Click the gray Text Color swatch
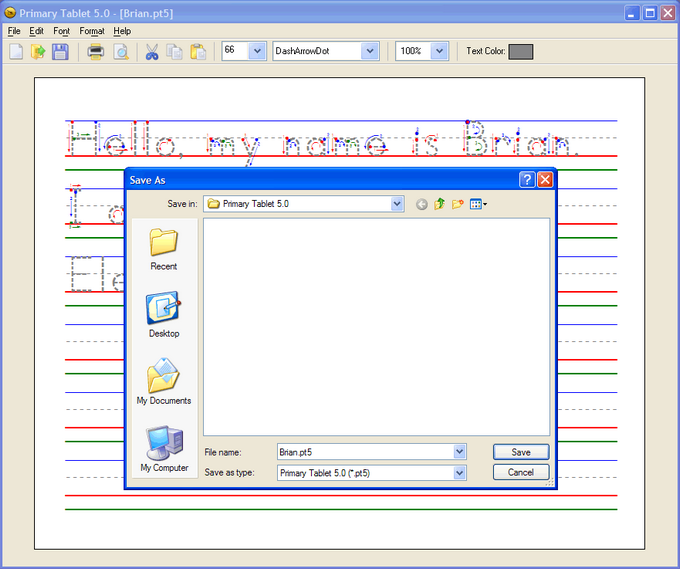 [521, 51]
